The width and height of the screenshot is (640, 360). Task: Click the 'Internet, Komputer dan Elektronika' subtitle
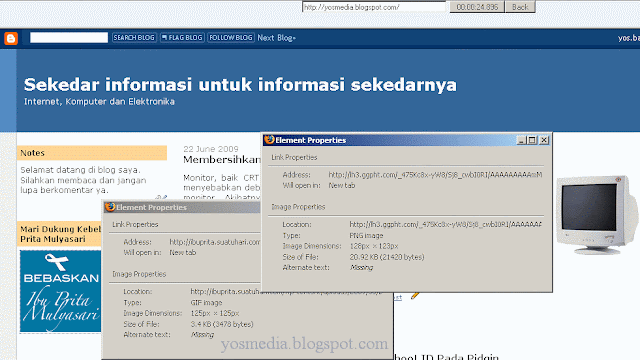99,102
